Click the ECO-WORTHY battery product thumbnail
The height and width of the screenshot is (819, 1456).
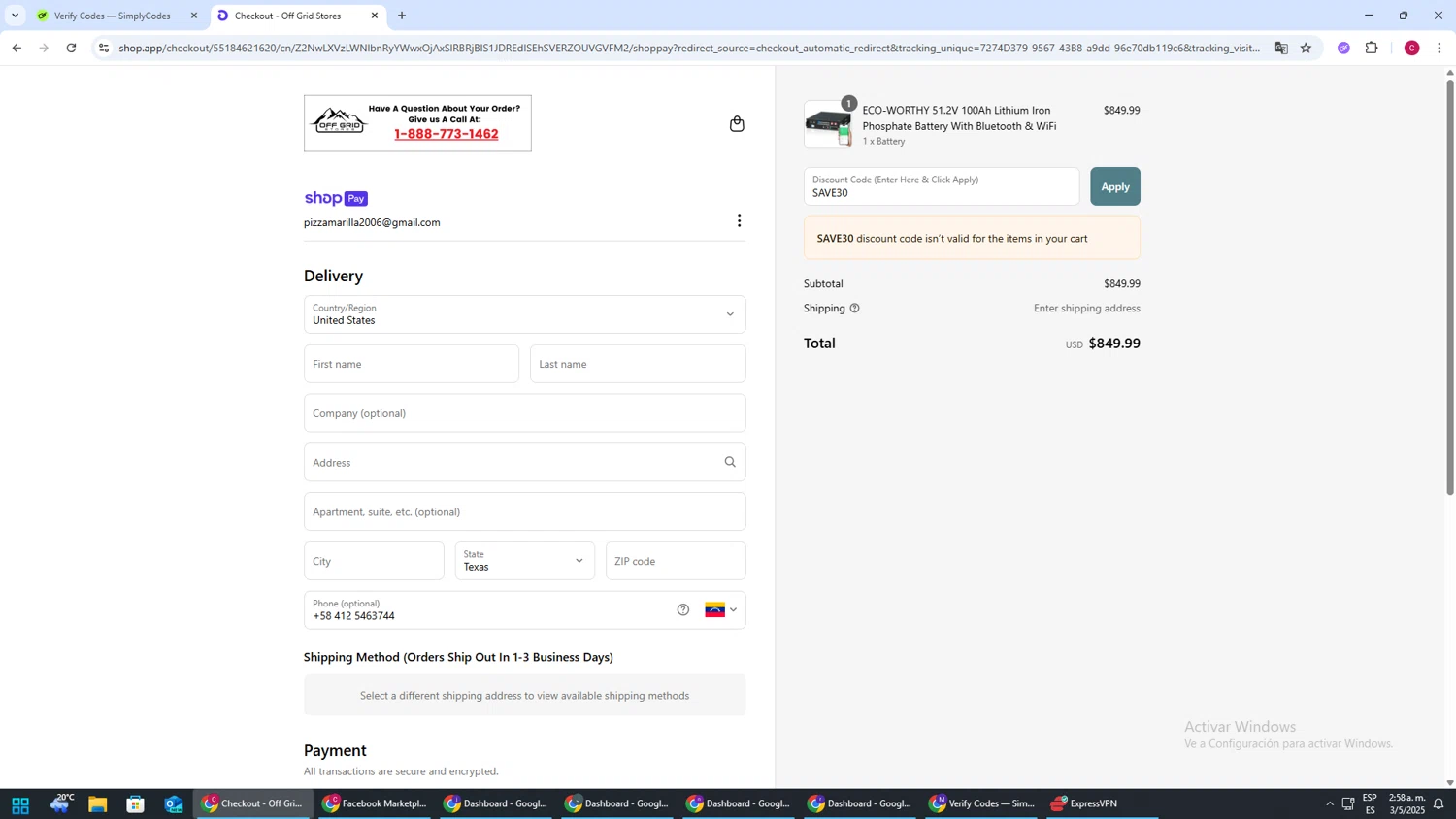coord(828,124)
